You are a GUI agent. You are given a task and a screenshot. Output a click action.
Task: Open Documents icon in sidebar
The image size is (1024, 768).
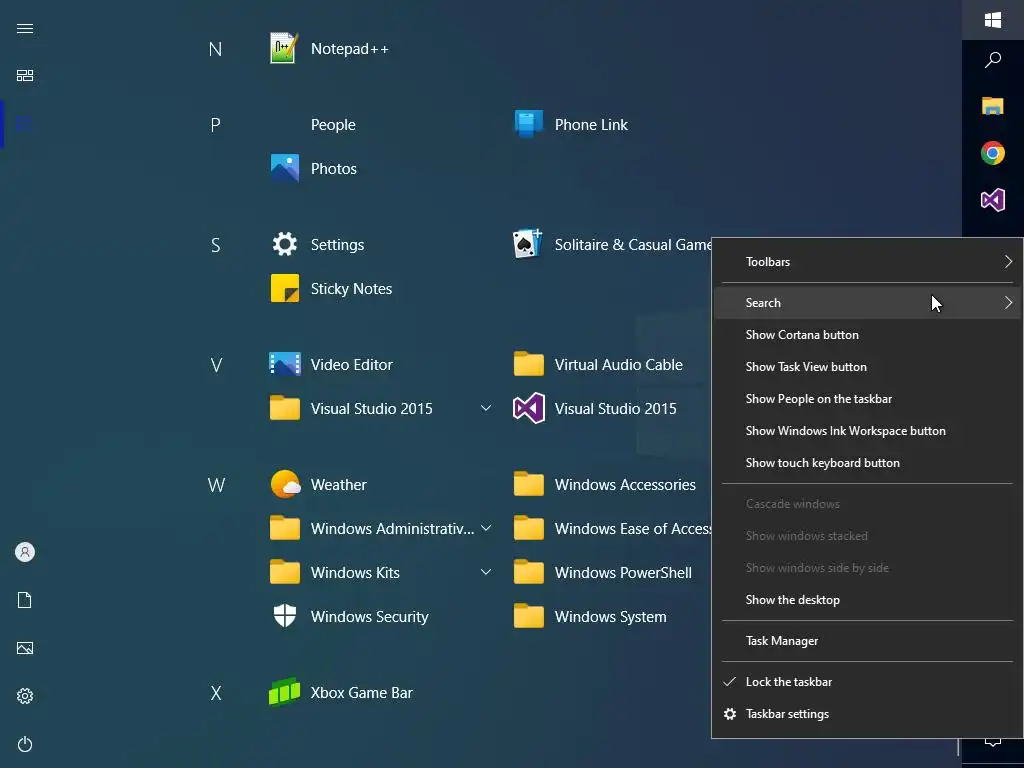(x=25, y=600)
